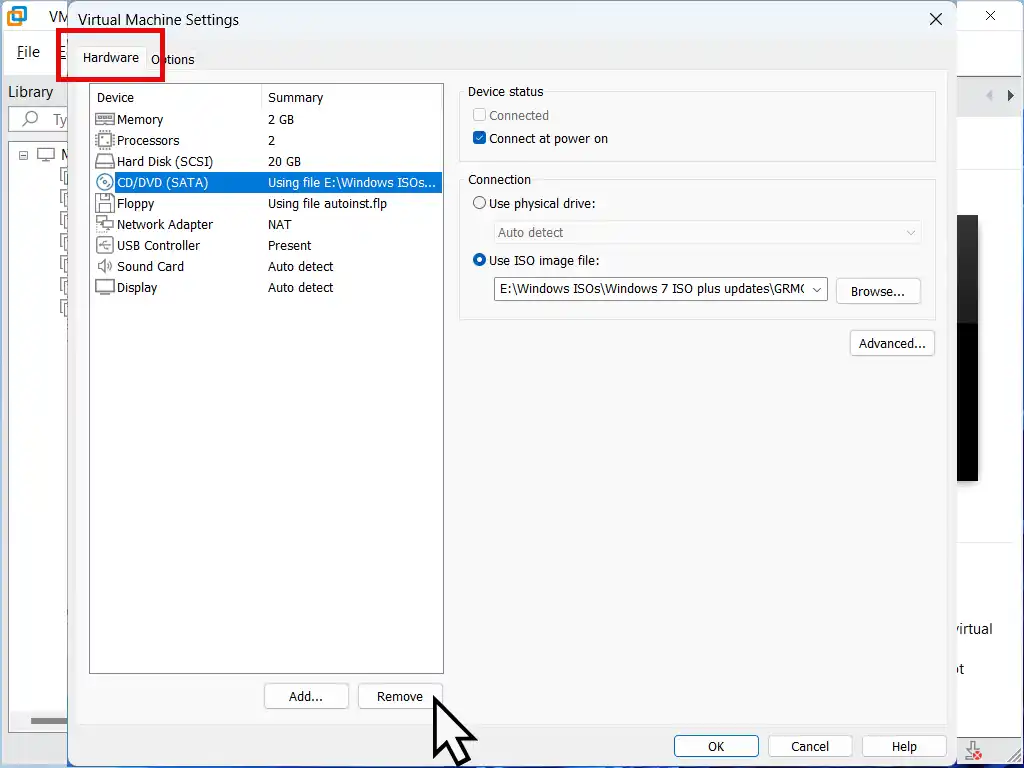
Task: Click the right arrow in background VMware window
Action: 1010,96
